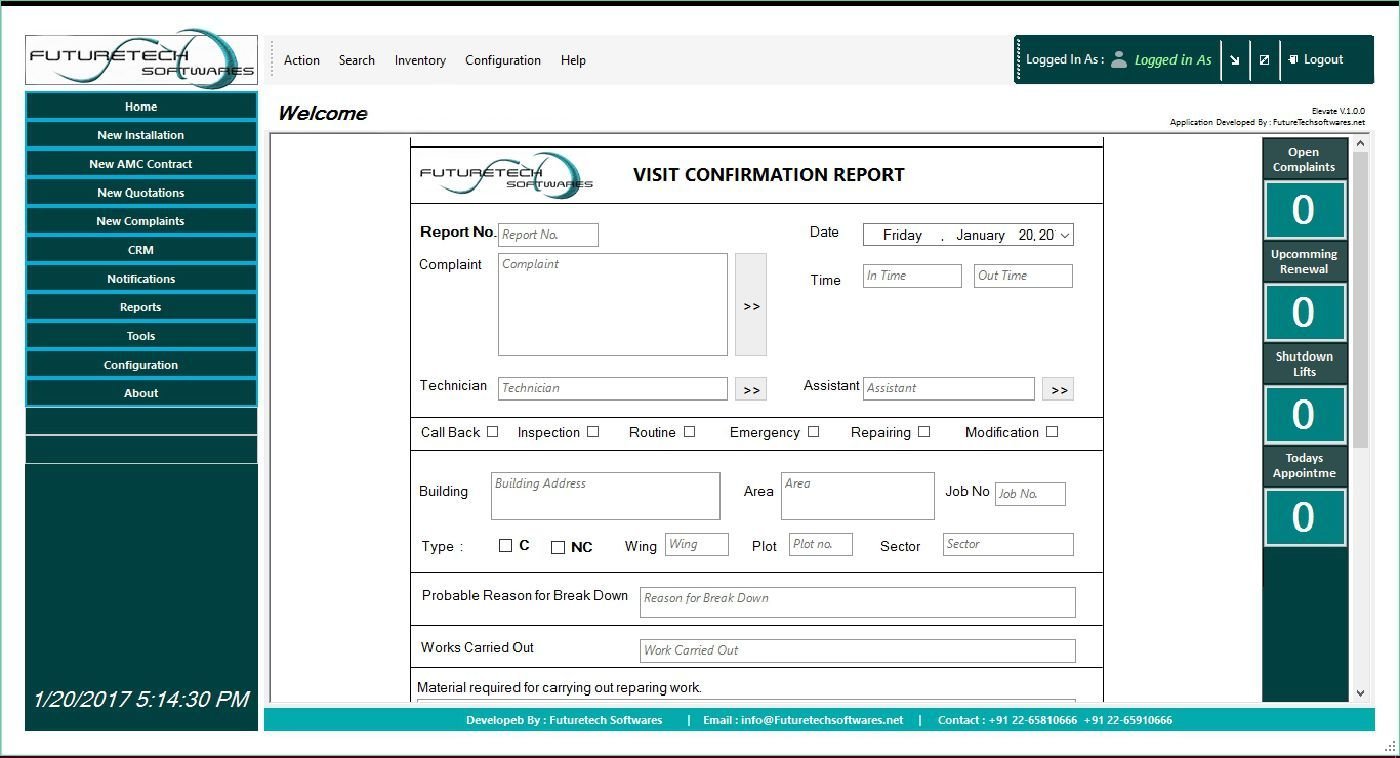The width and height of the screenshot is (1400, 758).
Task: Focus the Technician input field
Action: (x=613, y=389)
